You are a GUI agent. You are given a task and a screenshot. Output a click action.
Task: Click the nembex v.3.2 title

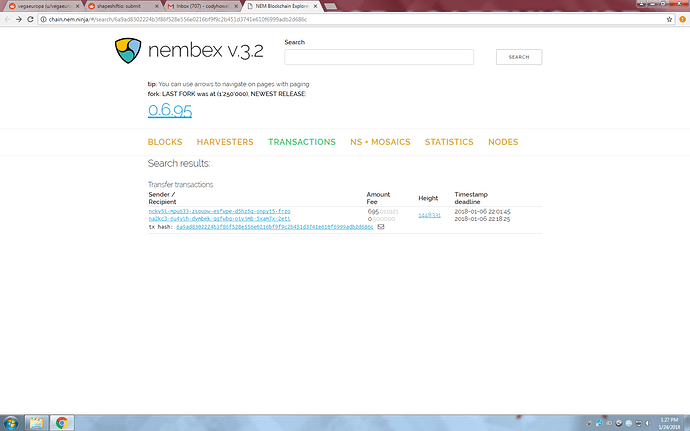coord(206,51)
